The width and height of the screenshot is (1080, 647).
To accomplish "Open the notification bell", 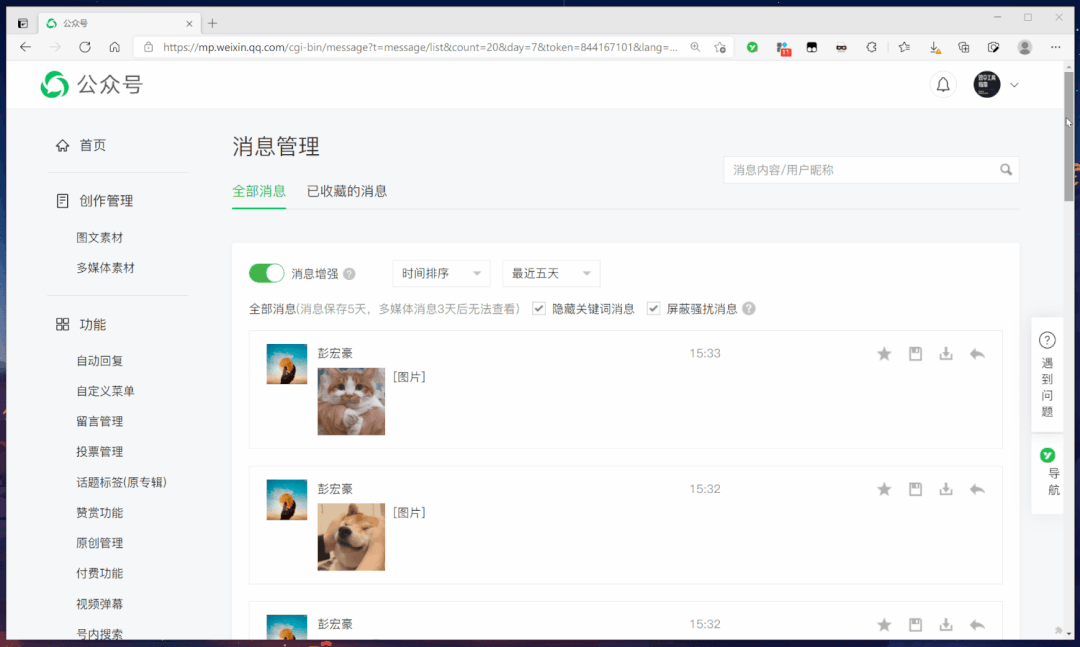I will pyautogui.click(x=942, y=84).
